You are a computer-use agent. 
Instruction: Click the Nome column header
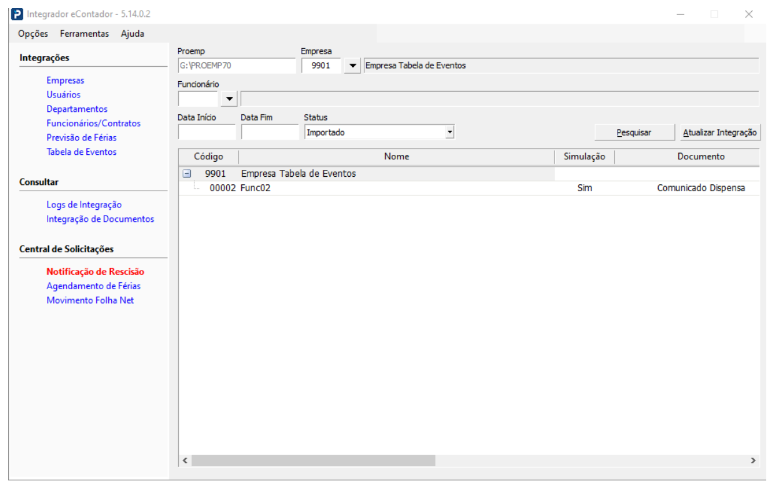click(x=396, y=157)
